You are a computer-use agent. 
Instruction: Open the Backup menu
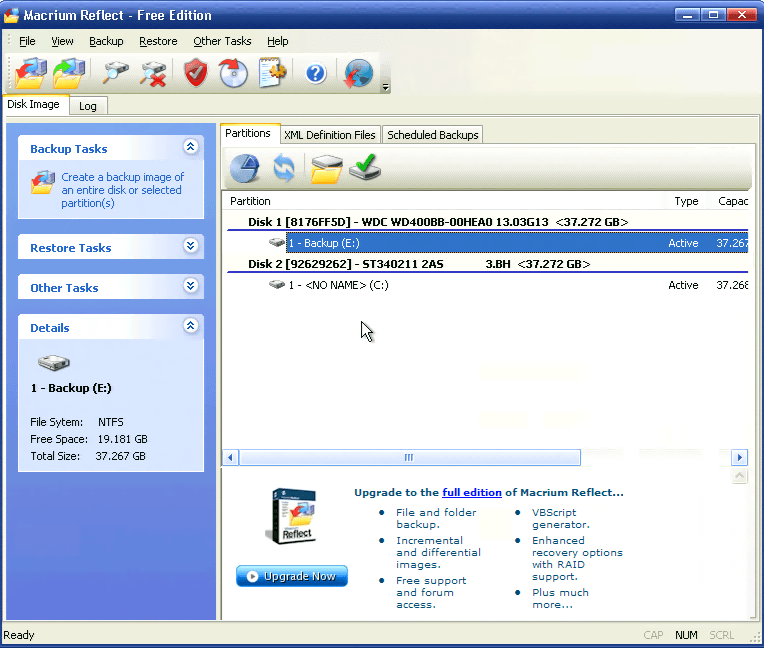[x=106, y=41]
